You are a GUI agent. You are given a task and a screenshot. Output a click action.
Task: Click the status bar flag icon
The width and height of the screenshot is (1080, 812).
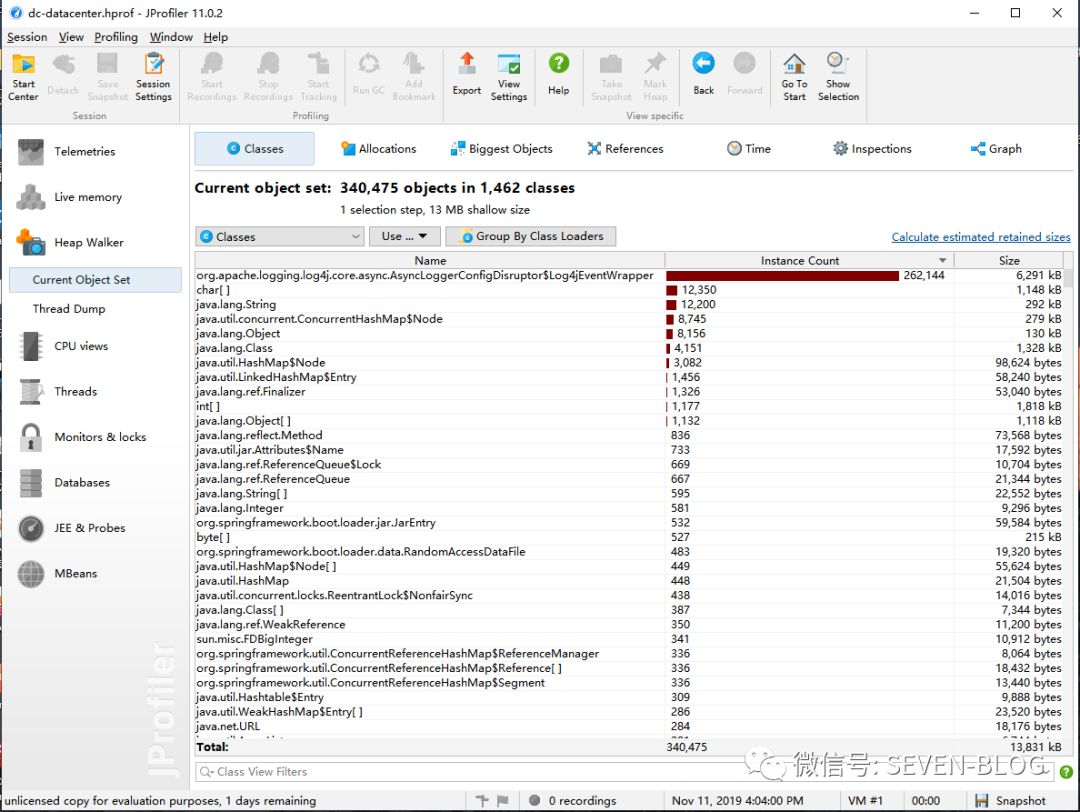(503, 800)
